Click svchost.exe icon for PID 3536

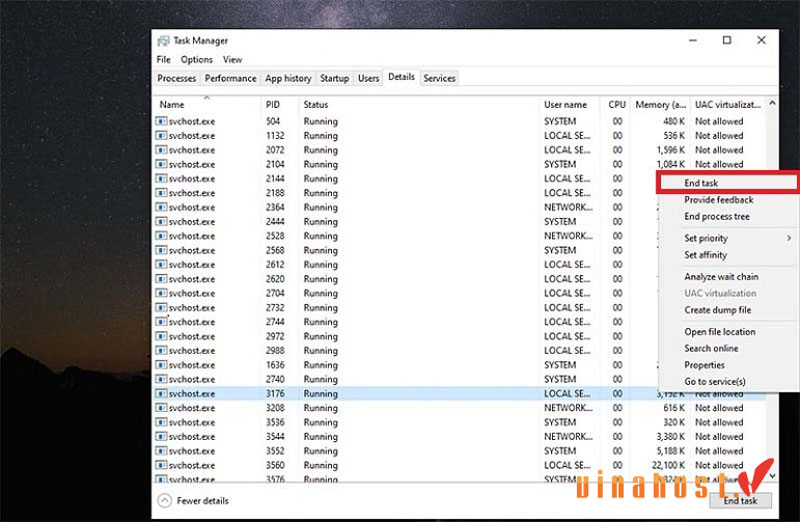point(161,422)
